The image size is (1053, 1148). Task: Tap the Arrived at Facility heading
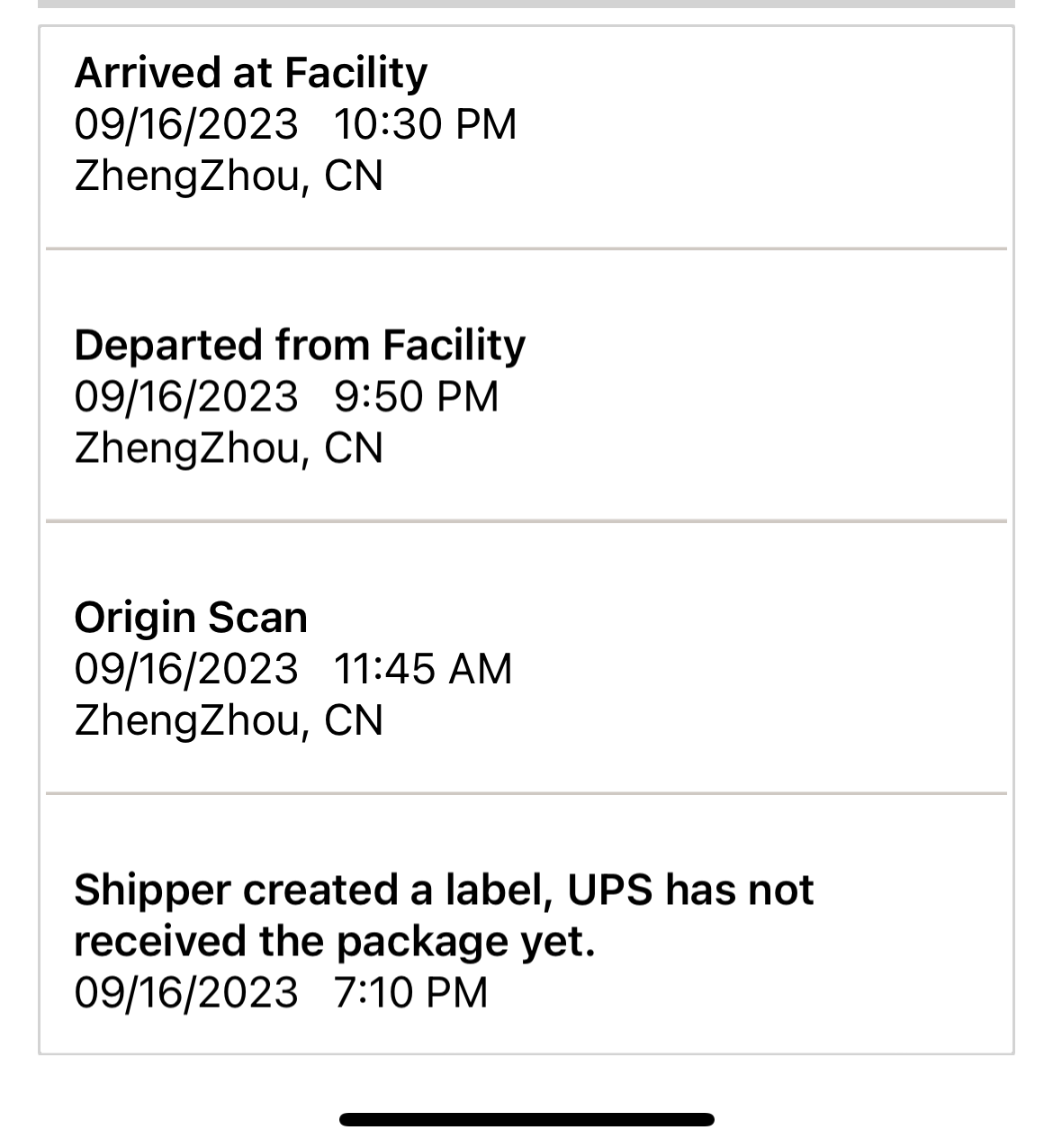click(x=250, y=73)
